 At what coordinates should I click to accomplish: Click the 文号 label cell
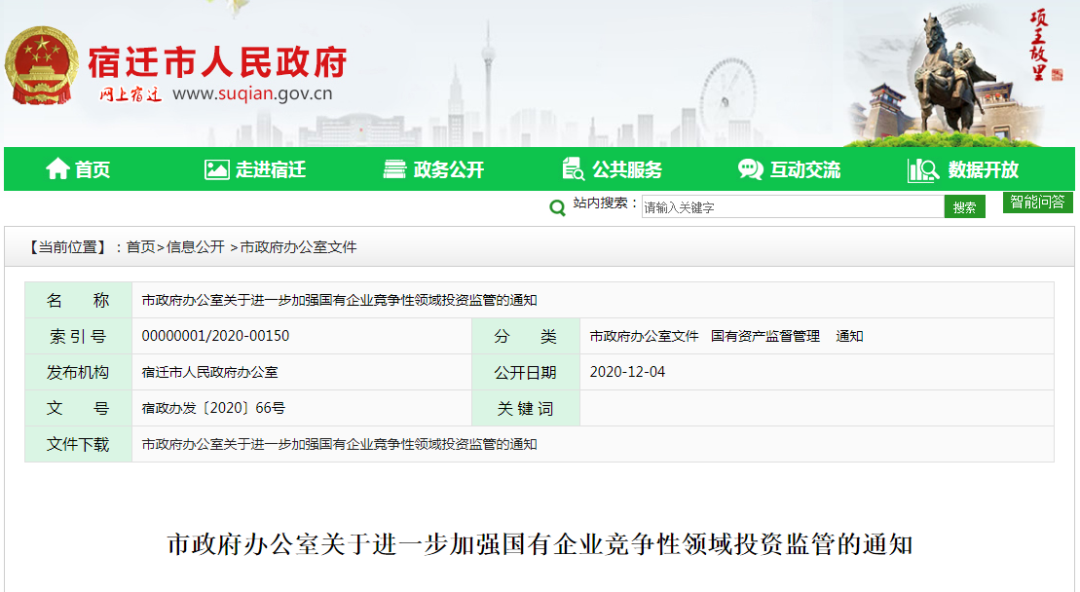pyautogui.click(x=78, y=409)
